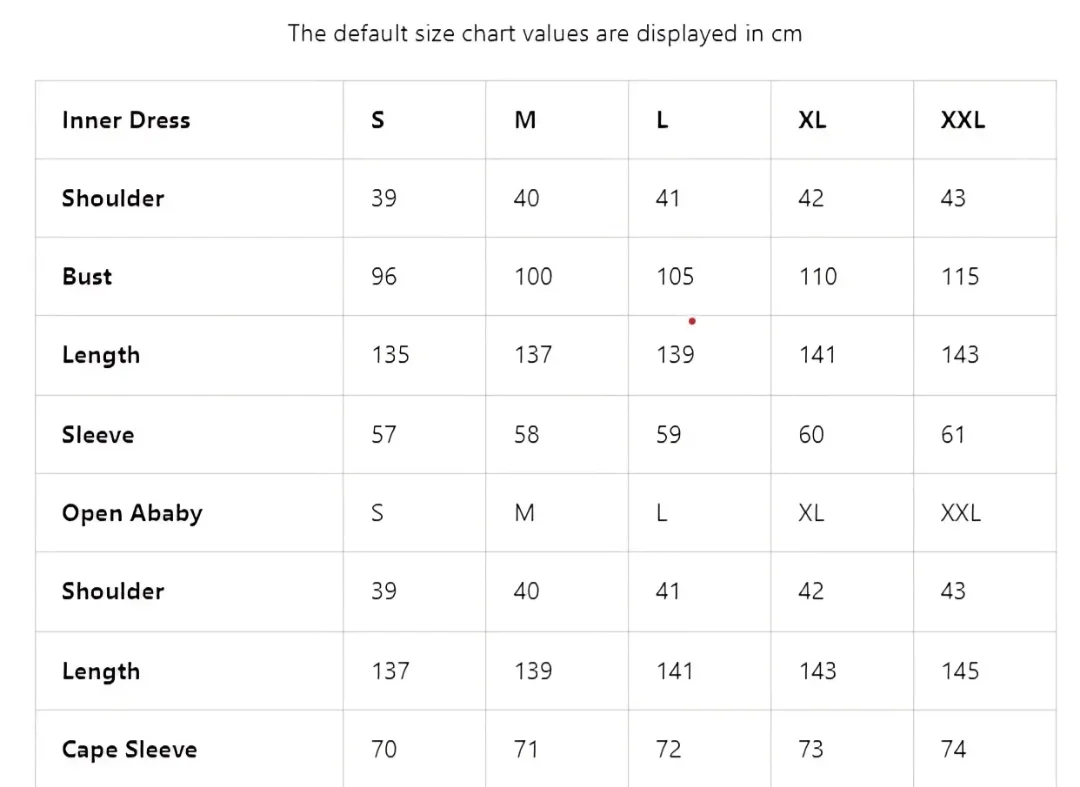The image size is (1080, 787).
Task: Select Sleeve value 60 under XL
Action: click(811, 434)
